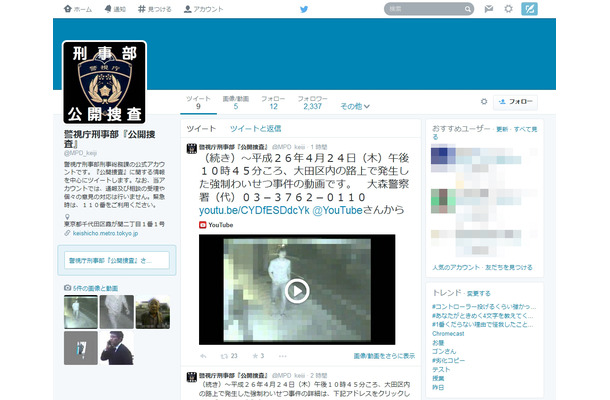Open trend #劣化コピー
The image size is (610, 400).
(448, 360)
